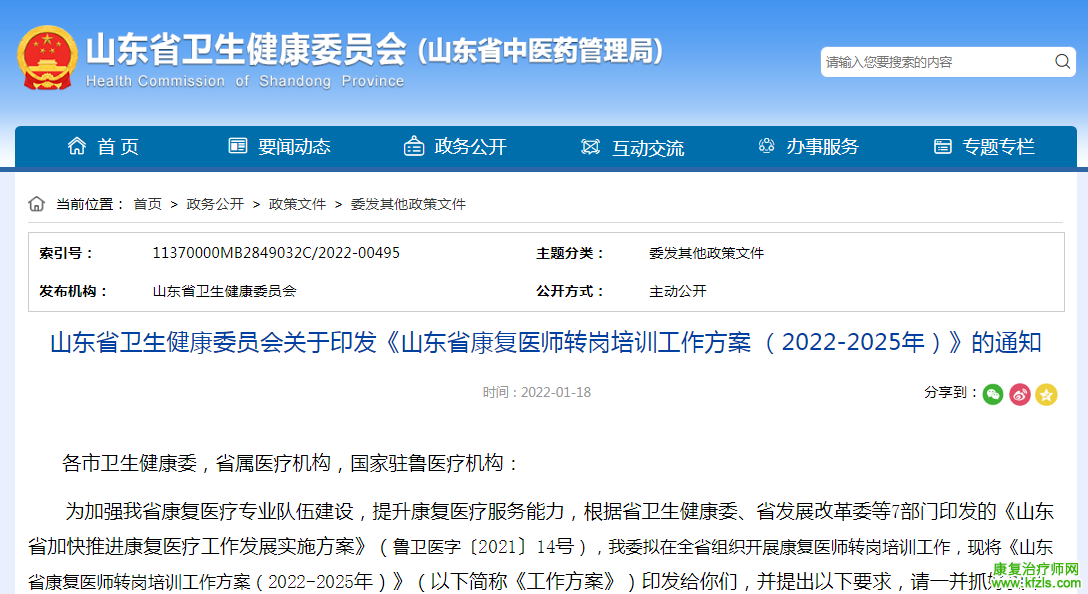Click 政务公开 in the breadcrumb
Viewport: 1088px width, 594px height.
(x=215, y=204)
